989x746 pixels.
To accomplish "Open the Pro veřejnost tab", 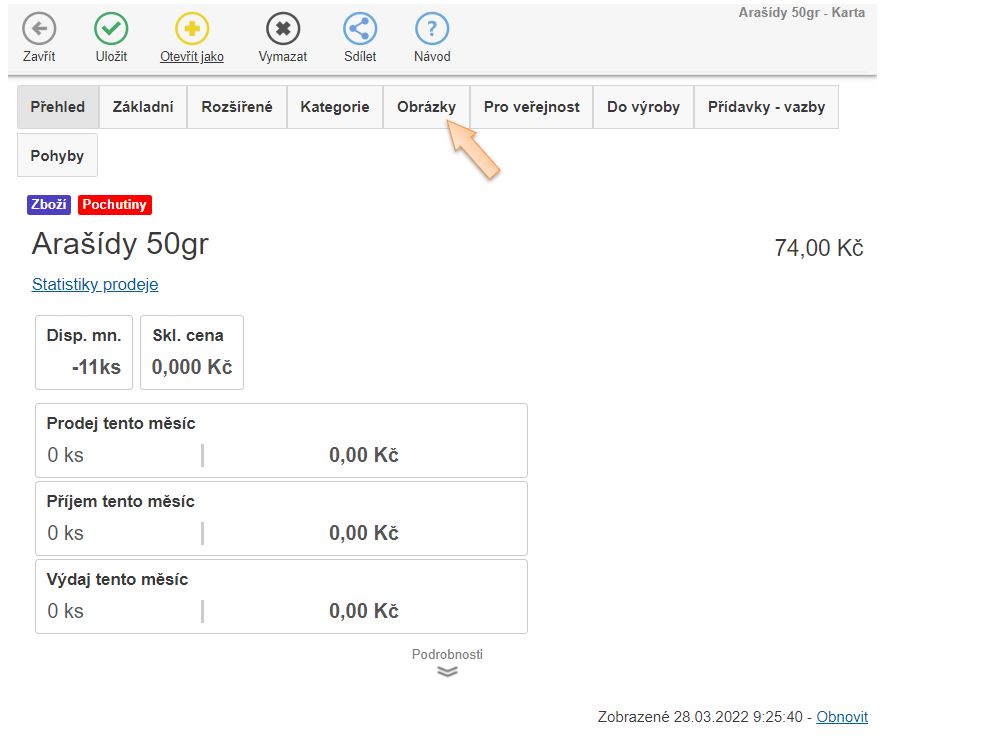I will click(x=531, y=107).
